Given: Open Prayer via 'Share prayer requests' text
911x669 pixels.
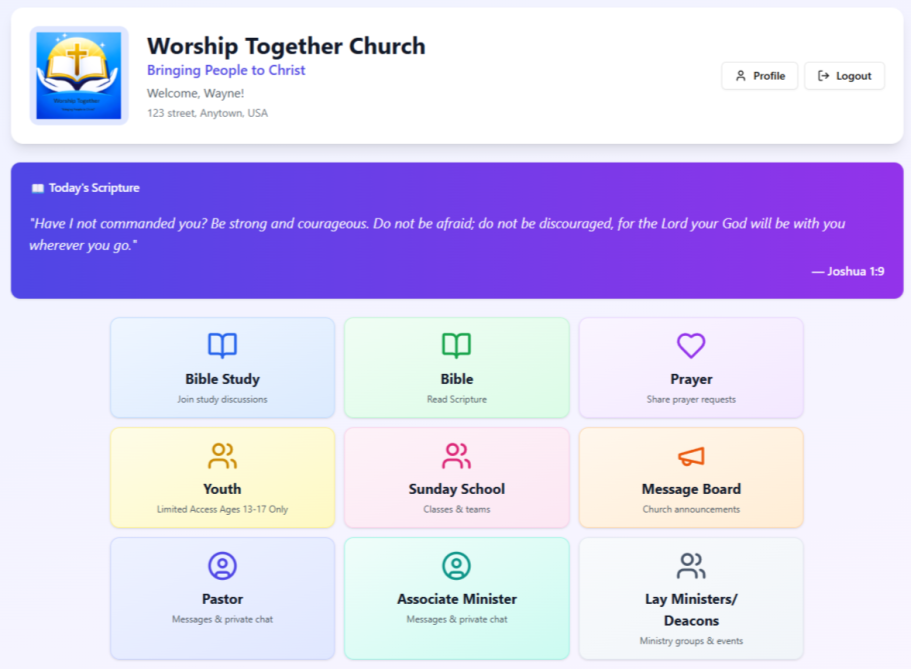Looking at the screenshot, I should [691, 399].
